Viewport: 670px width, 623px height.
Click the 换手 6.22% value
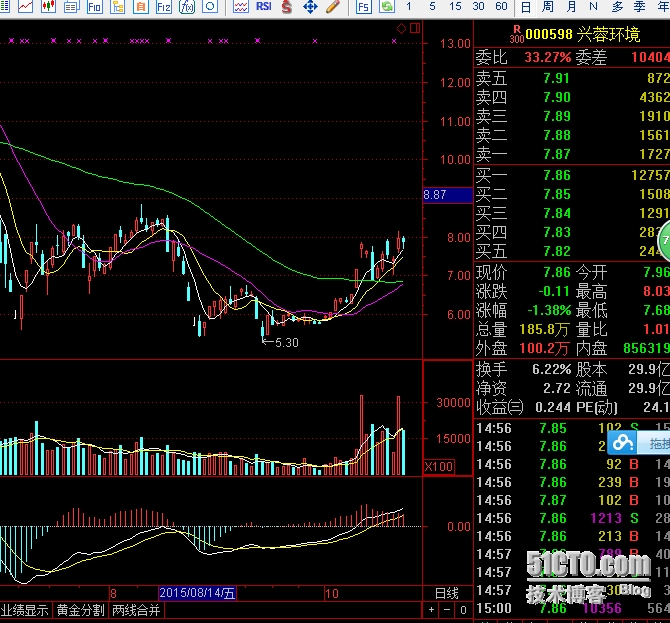tap(552, 369)
